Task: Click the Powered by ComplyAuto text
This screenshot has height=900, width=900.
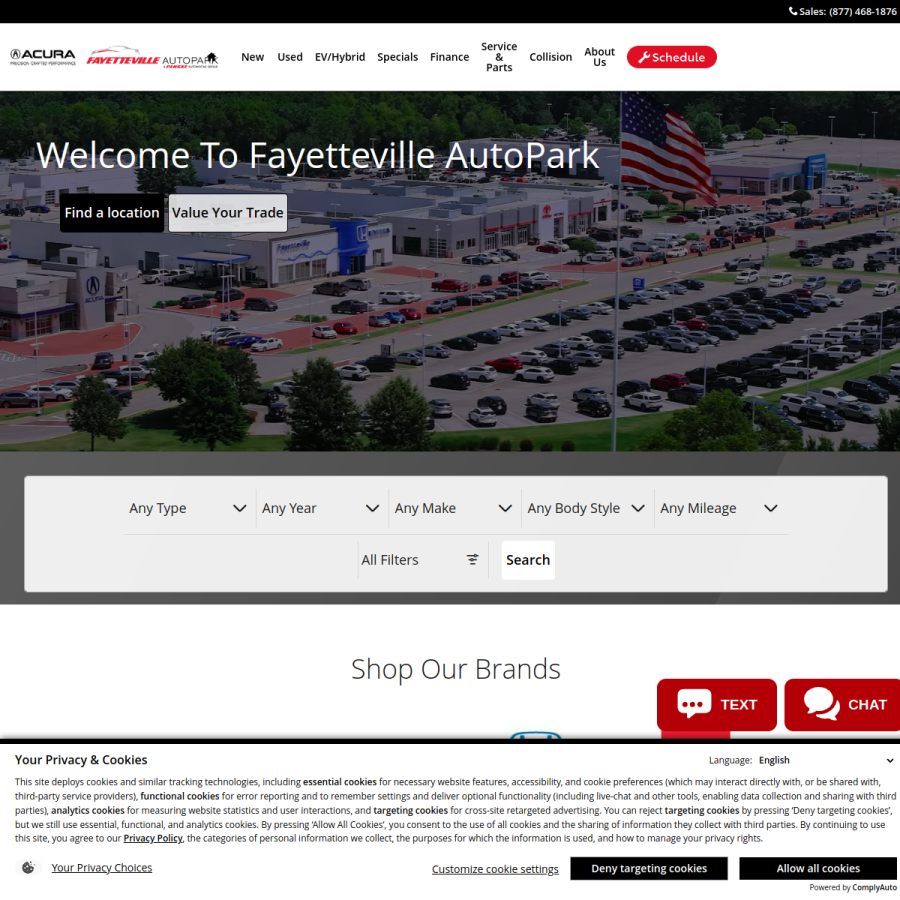Action: tap(853, 888)
